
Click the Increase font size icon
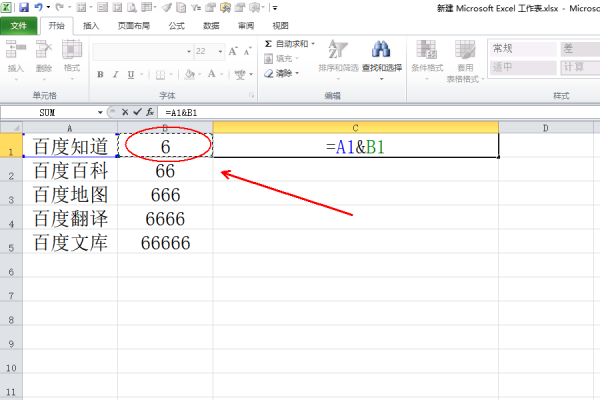[x=233, y=51]
